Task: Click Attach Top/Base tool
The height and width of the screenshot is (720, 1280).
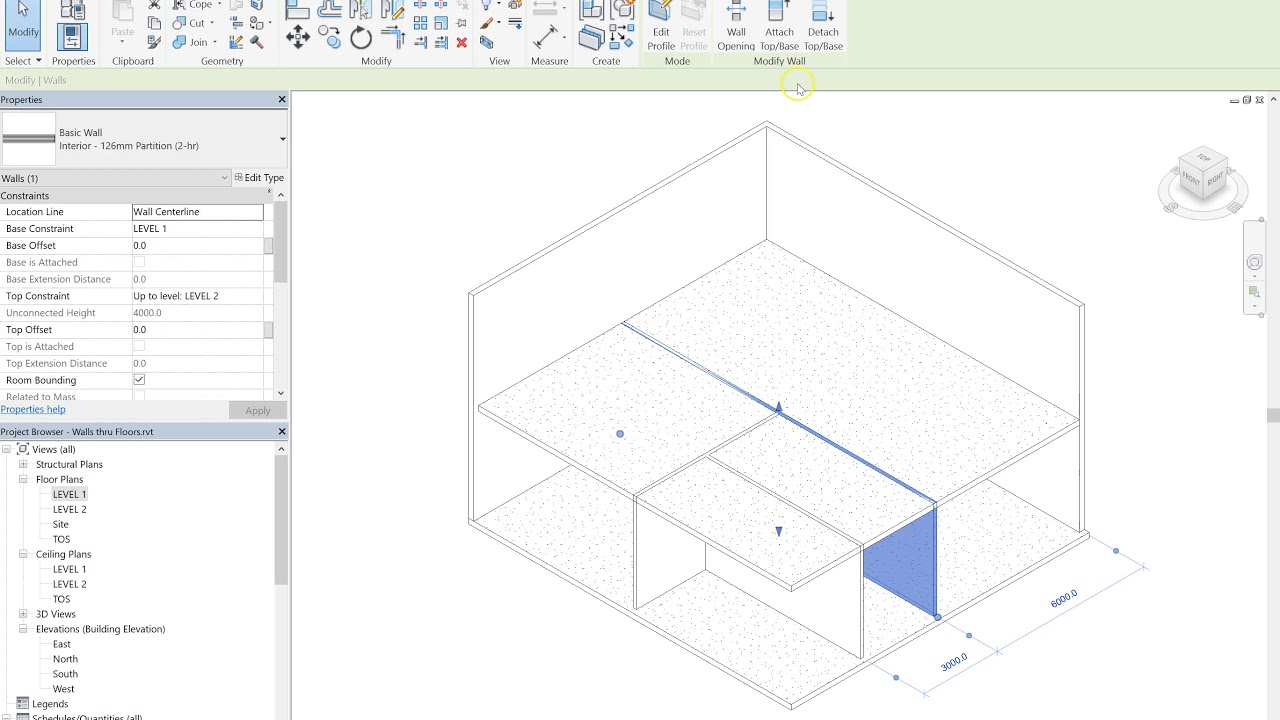Action: point(779,27)
